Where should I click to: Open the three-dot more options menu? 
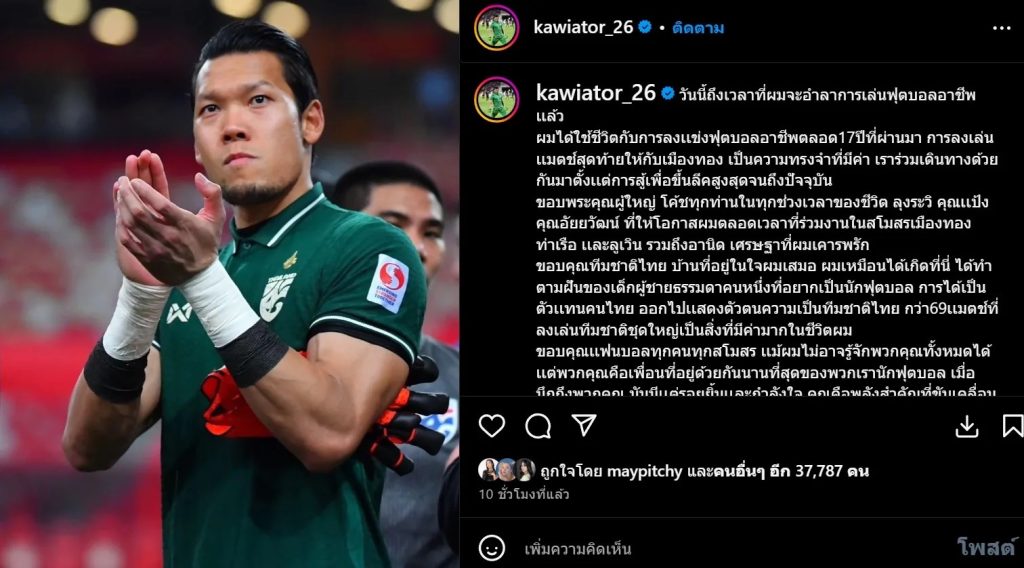pos(1001,28)
